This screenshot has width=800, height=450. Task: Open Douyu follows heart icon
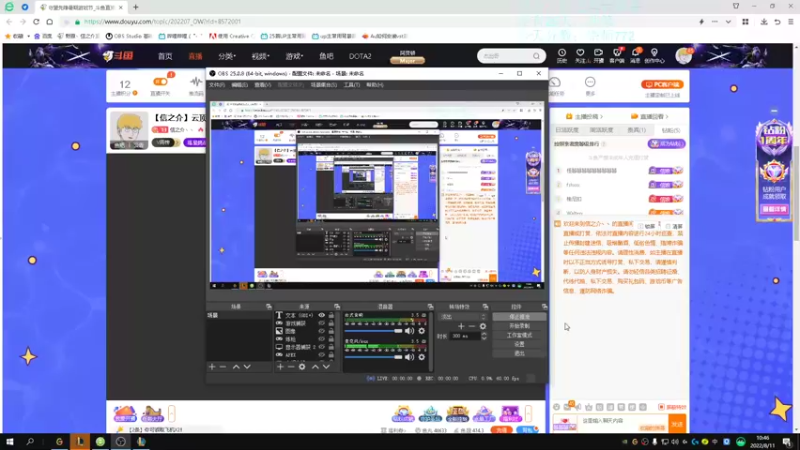click(580, 55)
